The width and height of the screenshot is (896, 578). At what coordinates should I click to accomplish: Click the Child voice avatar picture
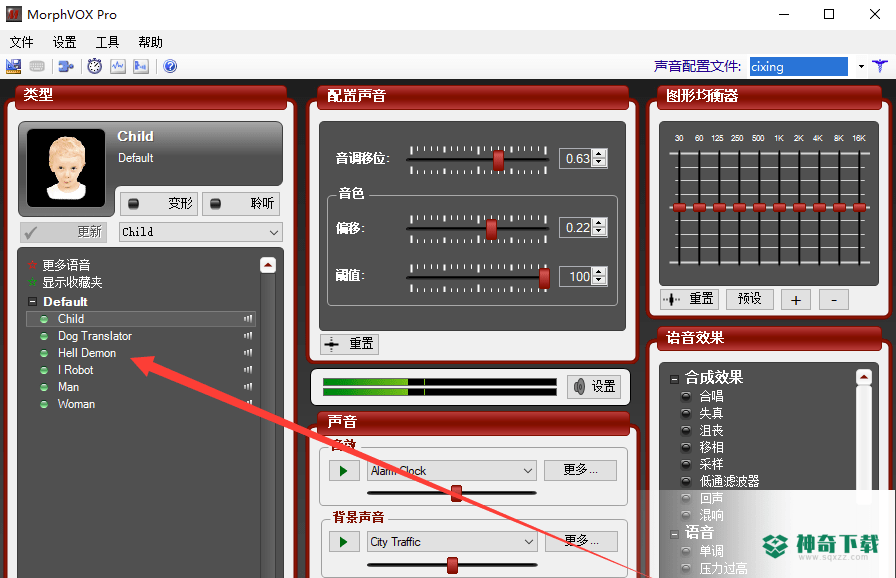pyautogui.click(x=66, y=168)
